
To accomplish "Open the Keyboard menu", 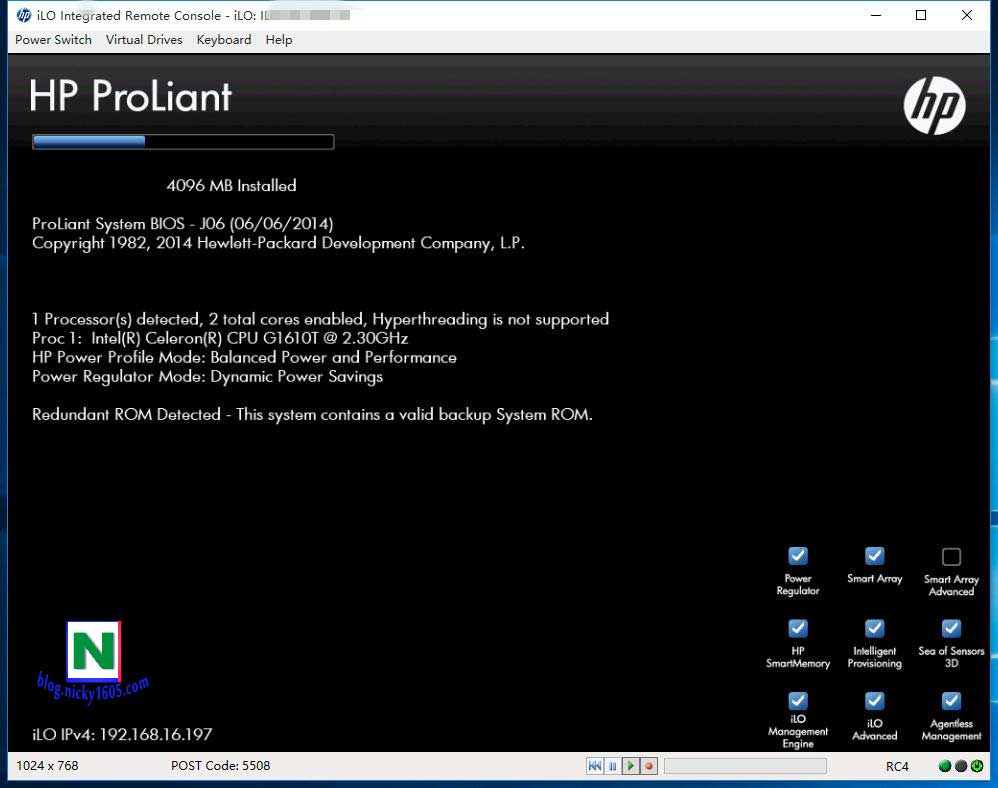I will (x=223, y=40).
